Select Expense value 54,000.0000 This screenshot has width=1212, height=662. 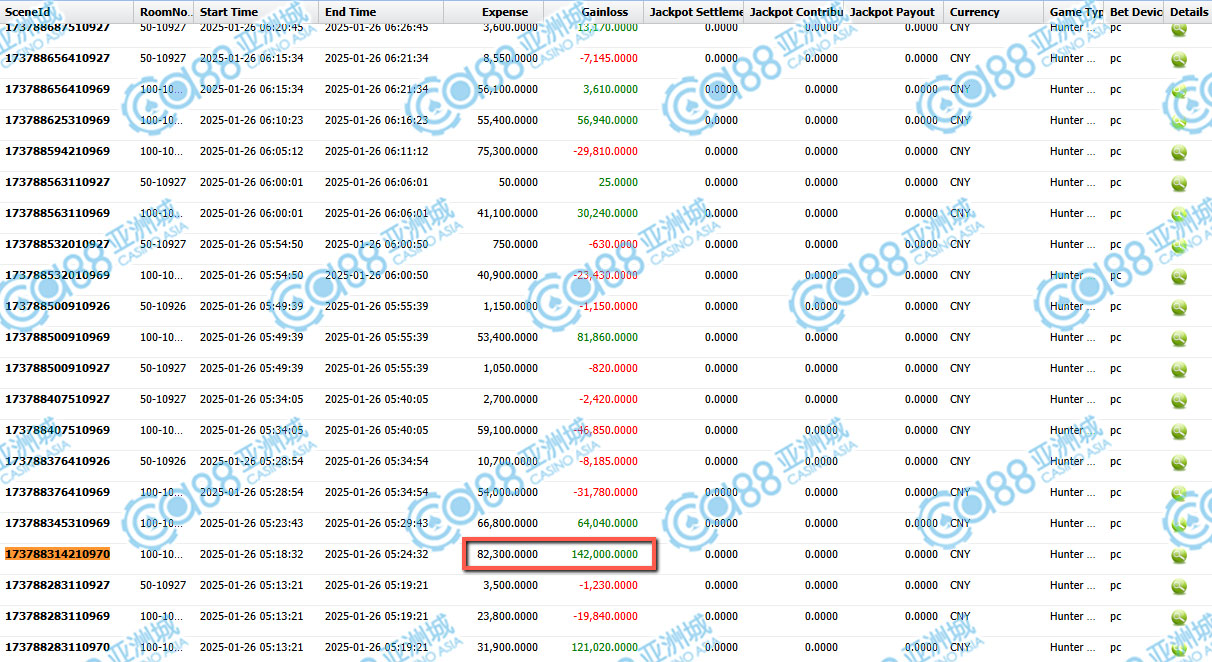[x=507, y=492]
